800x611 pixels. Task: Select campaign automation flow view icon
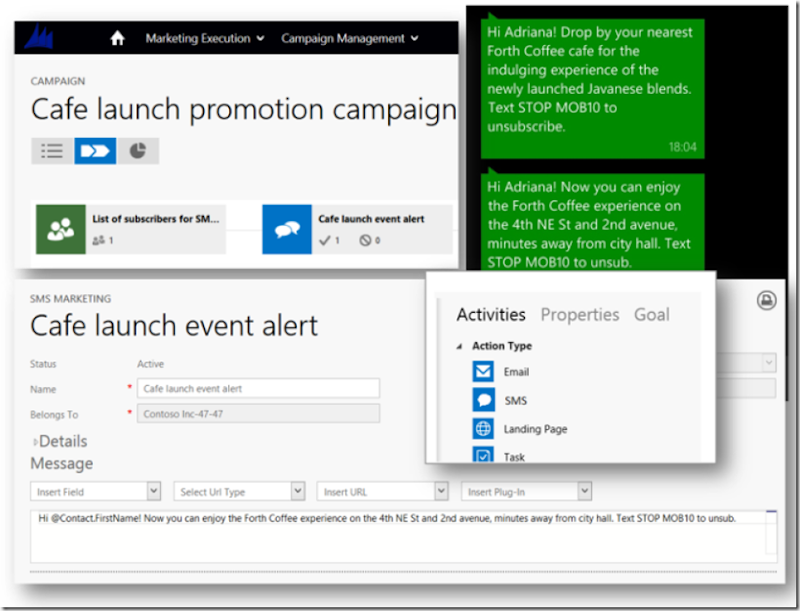click(x=95, y=151)
